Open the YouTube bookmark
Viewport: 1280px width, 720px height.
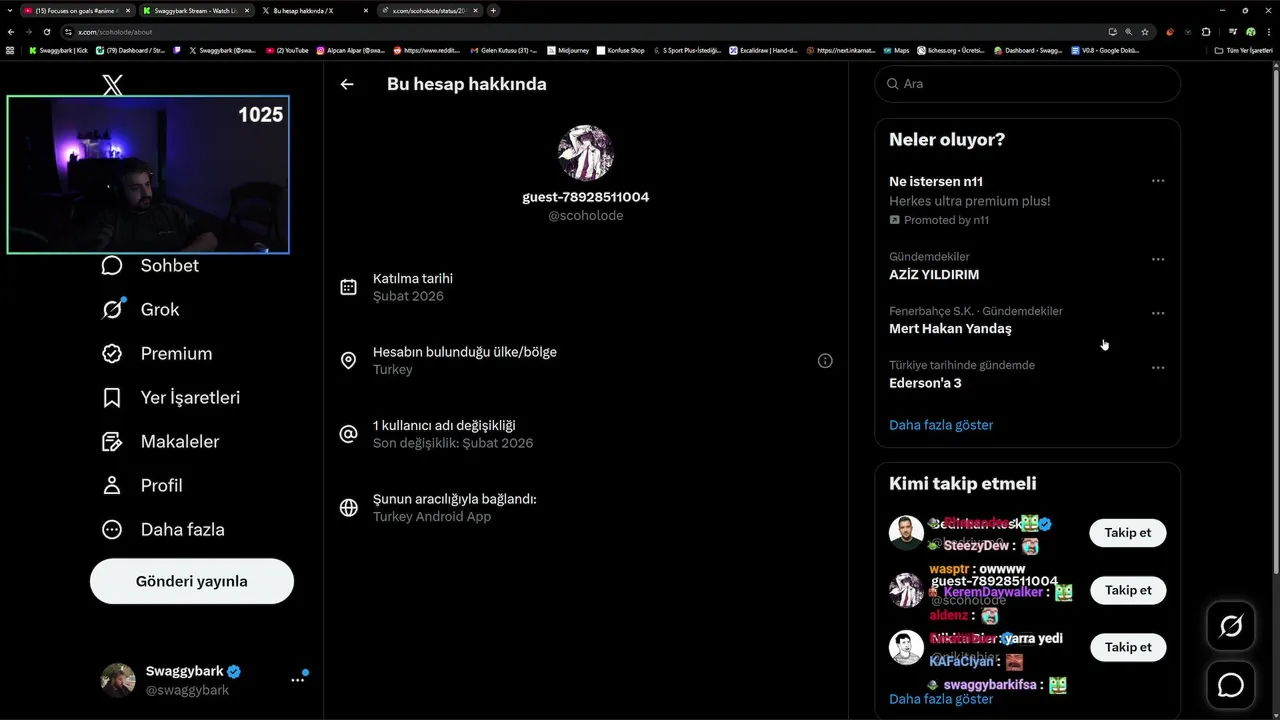point(287,50)
